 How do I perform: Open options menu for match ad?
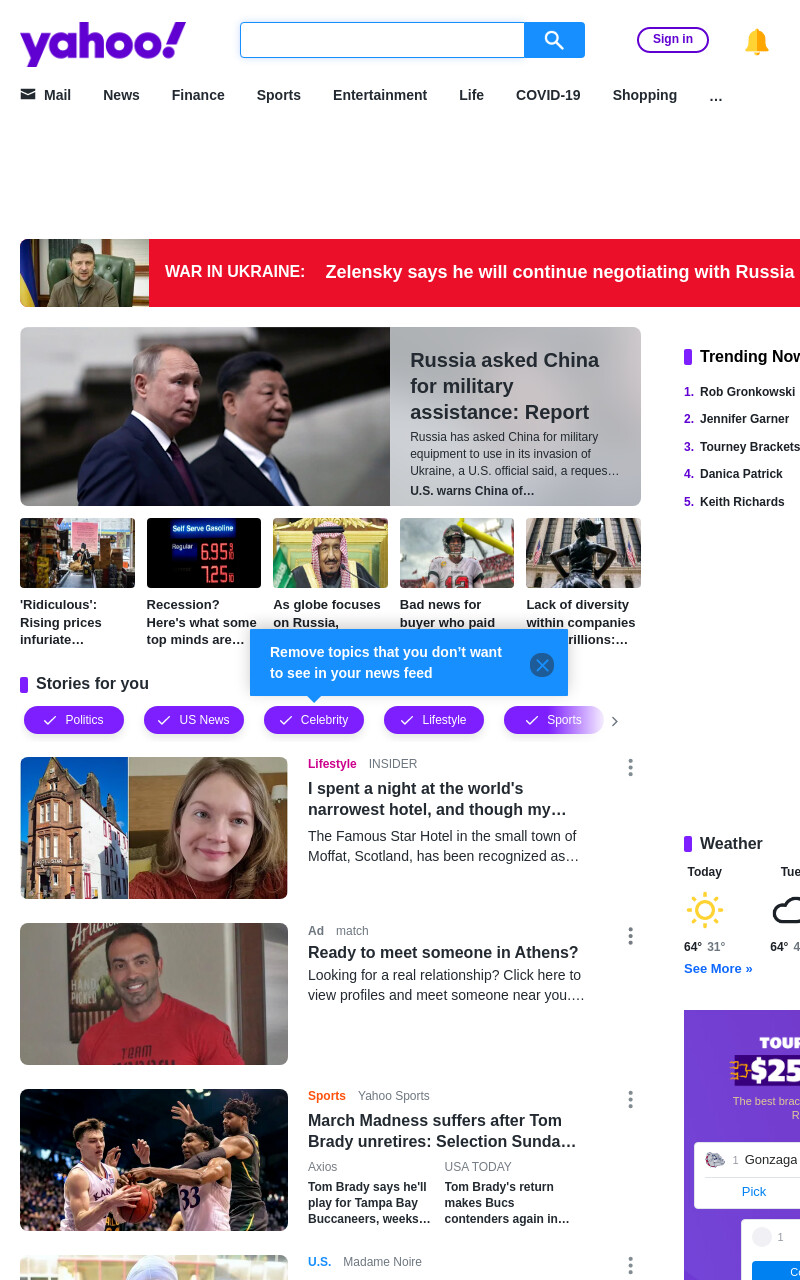pos(630,935)
